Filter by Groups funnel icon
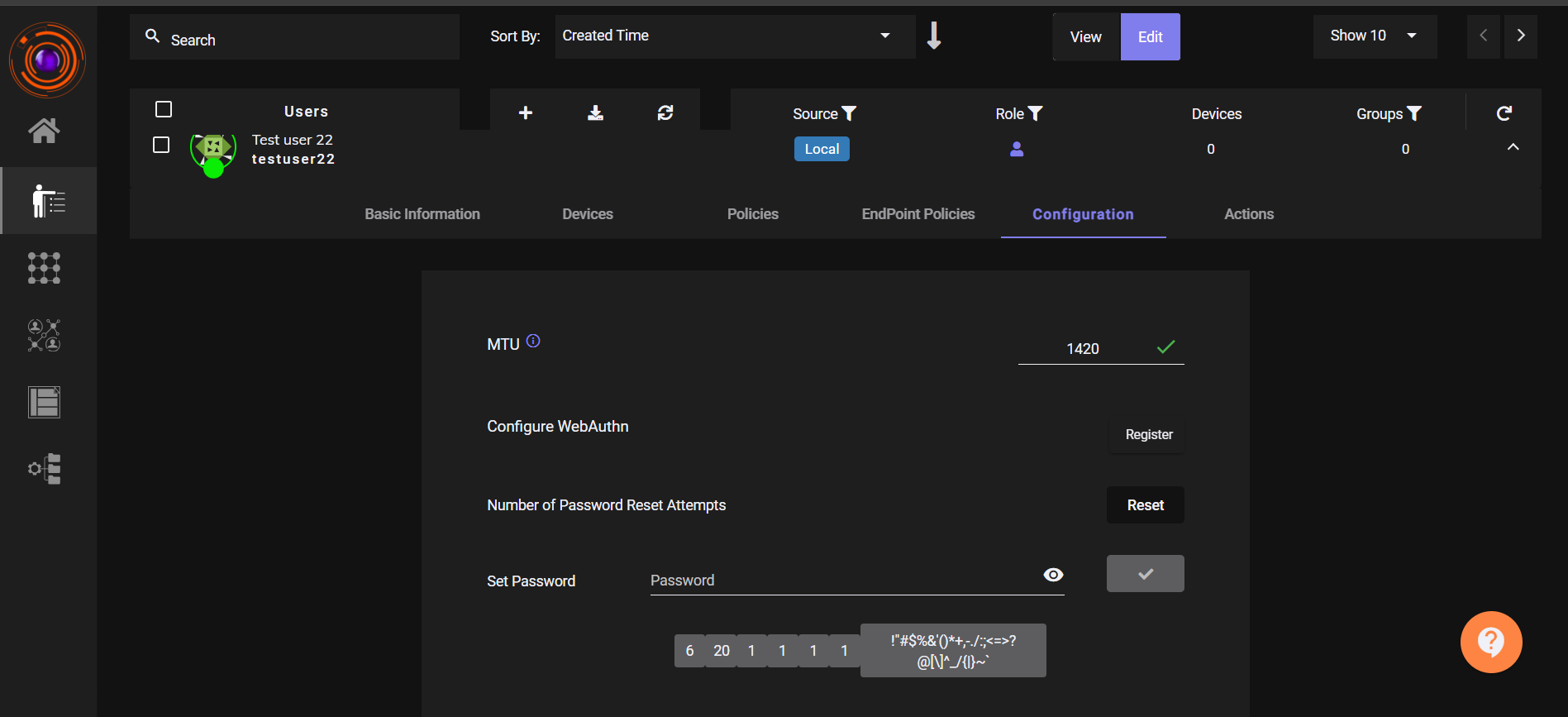The image size is (1568, 717). tap(1414, 113)
